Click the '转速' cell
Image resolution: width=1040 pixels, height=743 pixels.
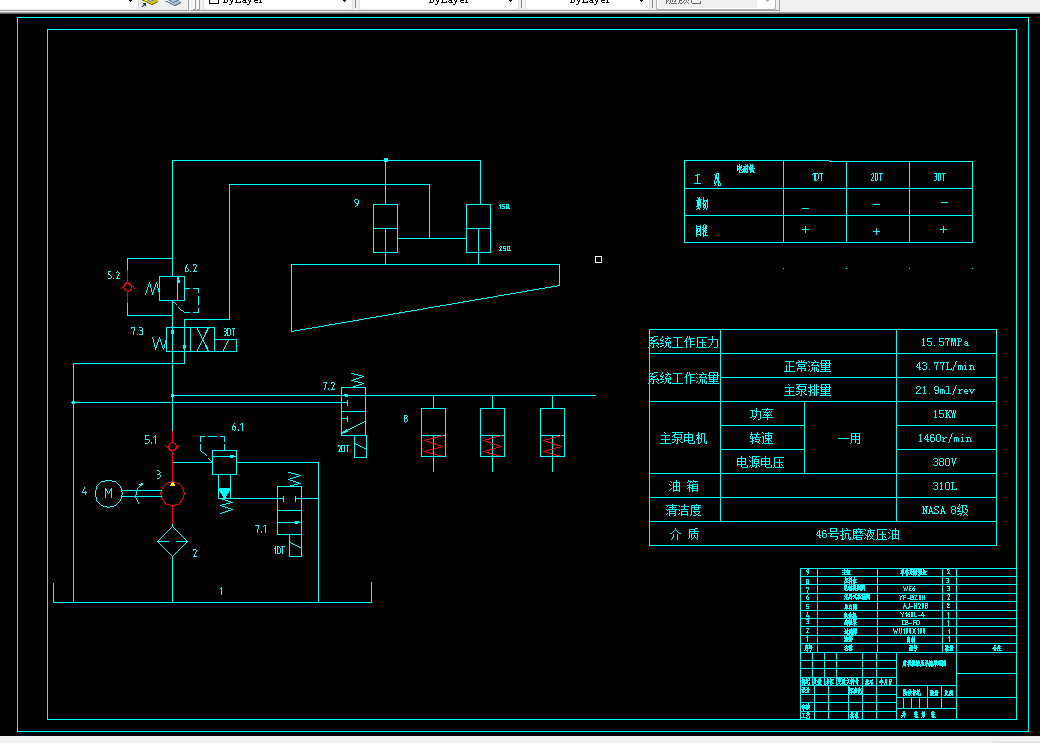point(761,438)
